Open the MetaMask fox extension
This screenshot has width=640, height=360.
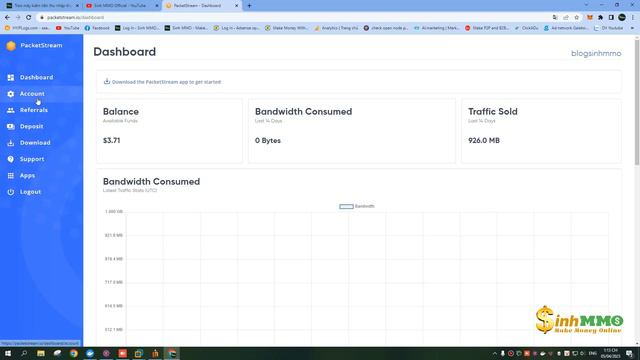(589, 17)
